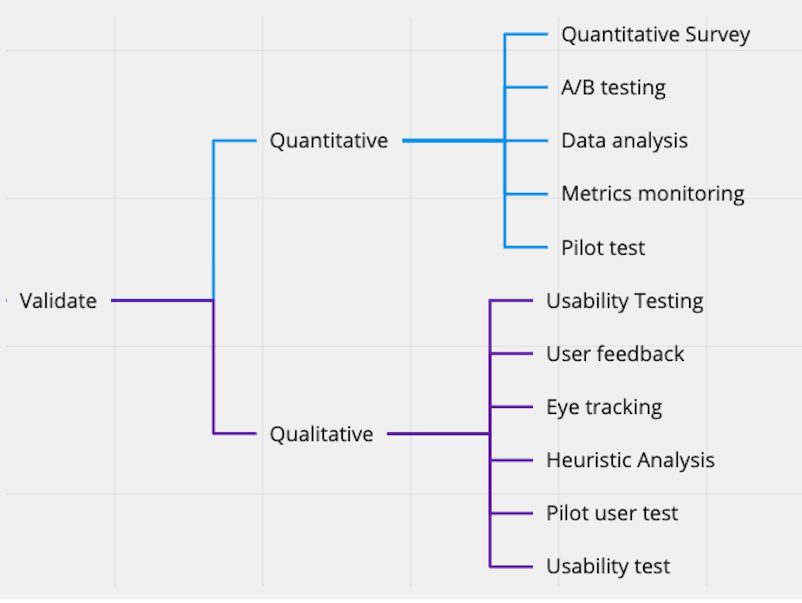802x603 pixels.
Task: Click the Quantitative branch node
Action: coord(328,141)
